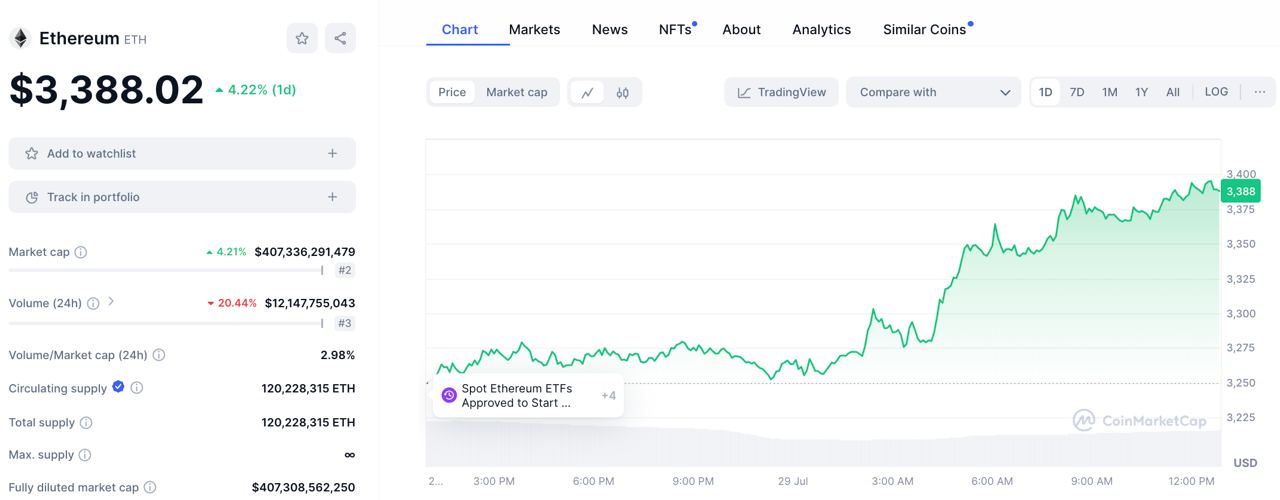Select the Price toggle option
The image size is (1280, 500).
click(452, 92)
